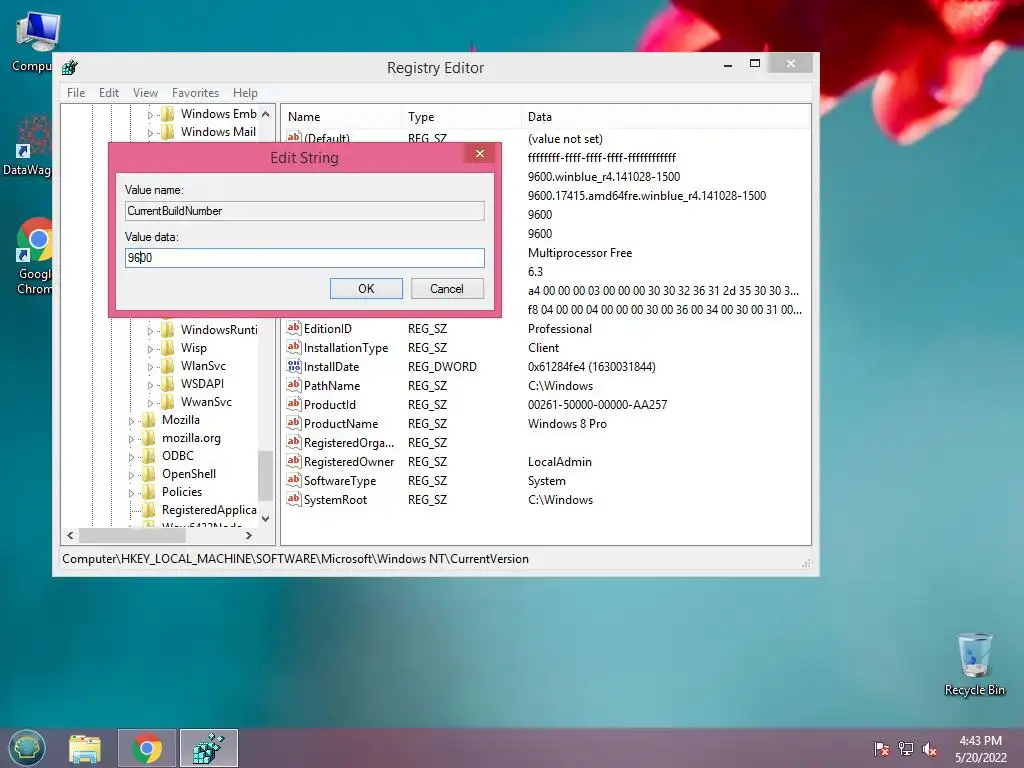The image size is (1024, 768).
Task: Click the Start button on taskbar
Action: point(27,748)
